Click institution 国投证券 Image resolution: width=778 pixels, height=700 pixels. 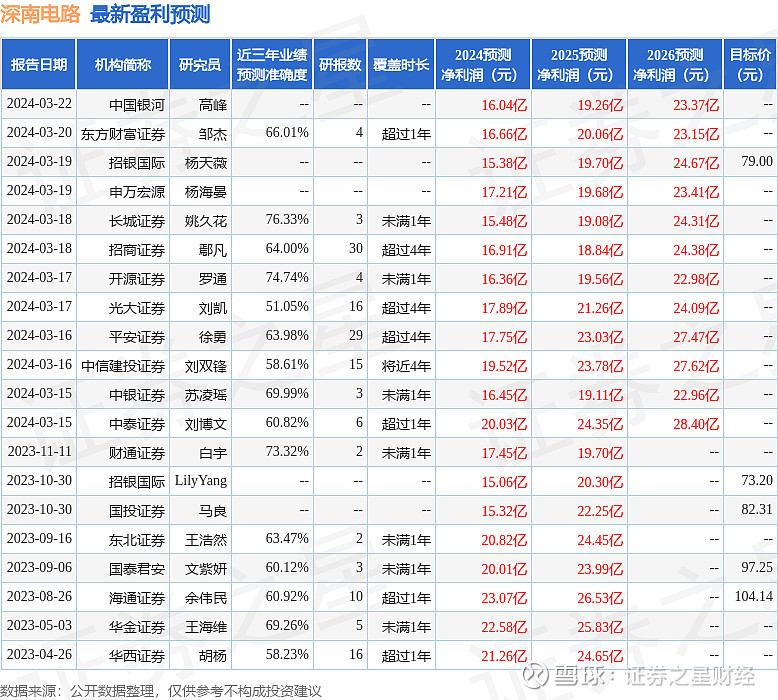click(x=136, y=511)
